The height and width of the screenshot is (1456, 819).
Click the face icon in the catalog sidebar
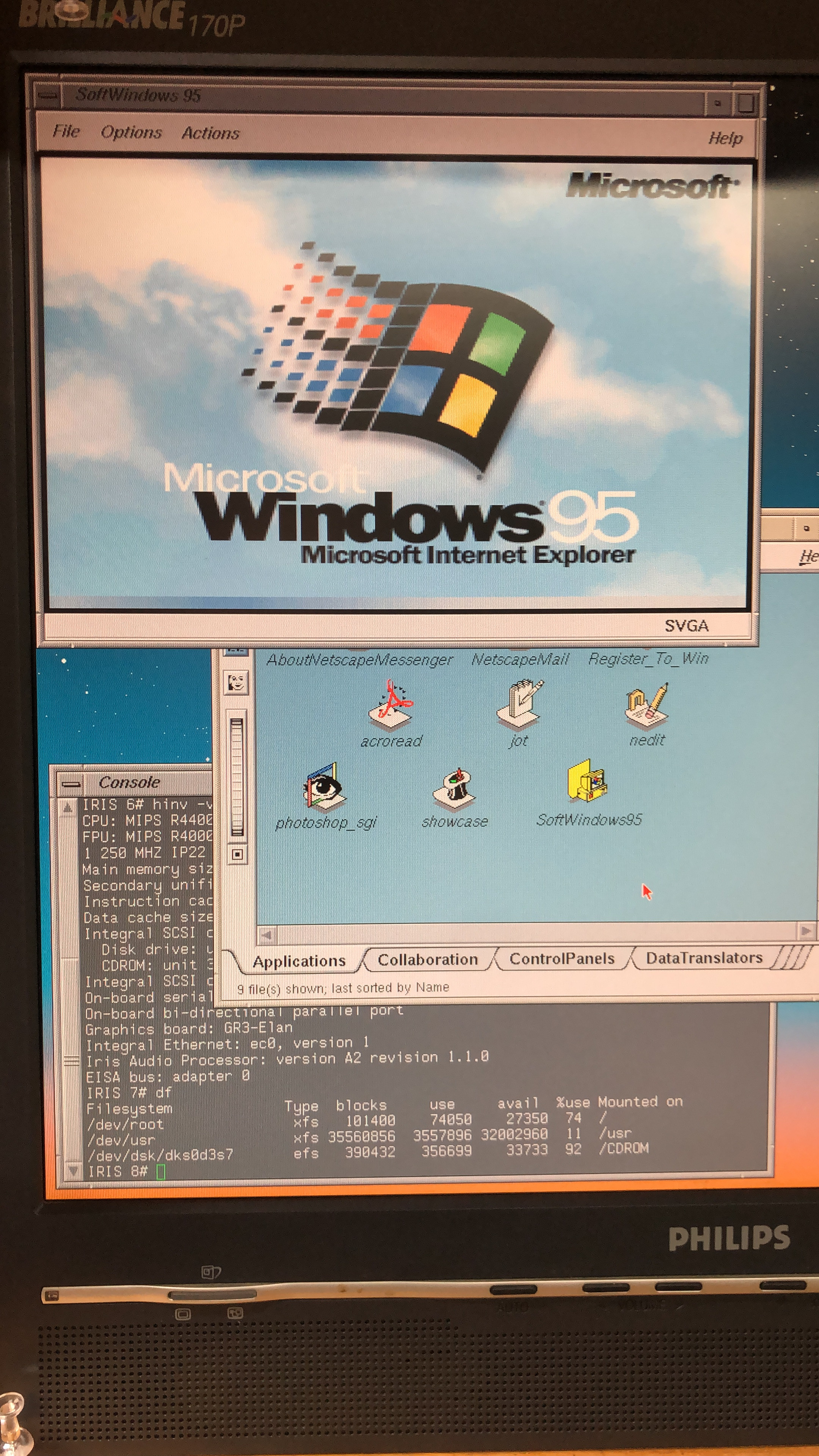pos(236,683)
